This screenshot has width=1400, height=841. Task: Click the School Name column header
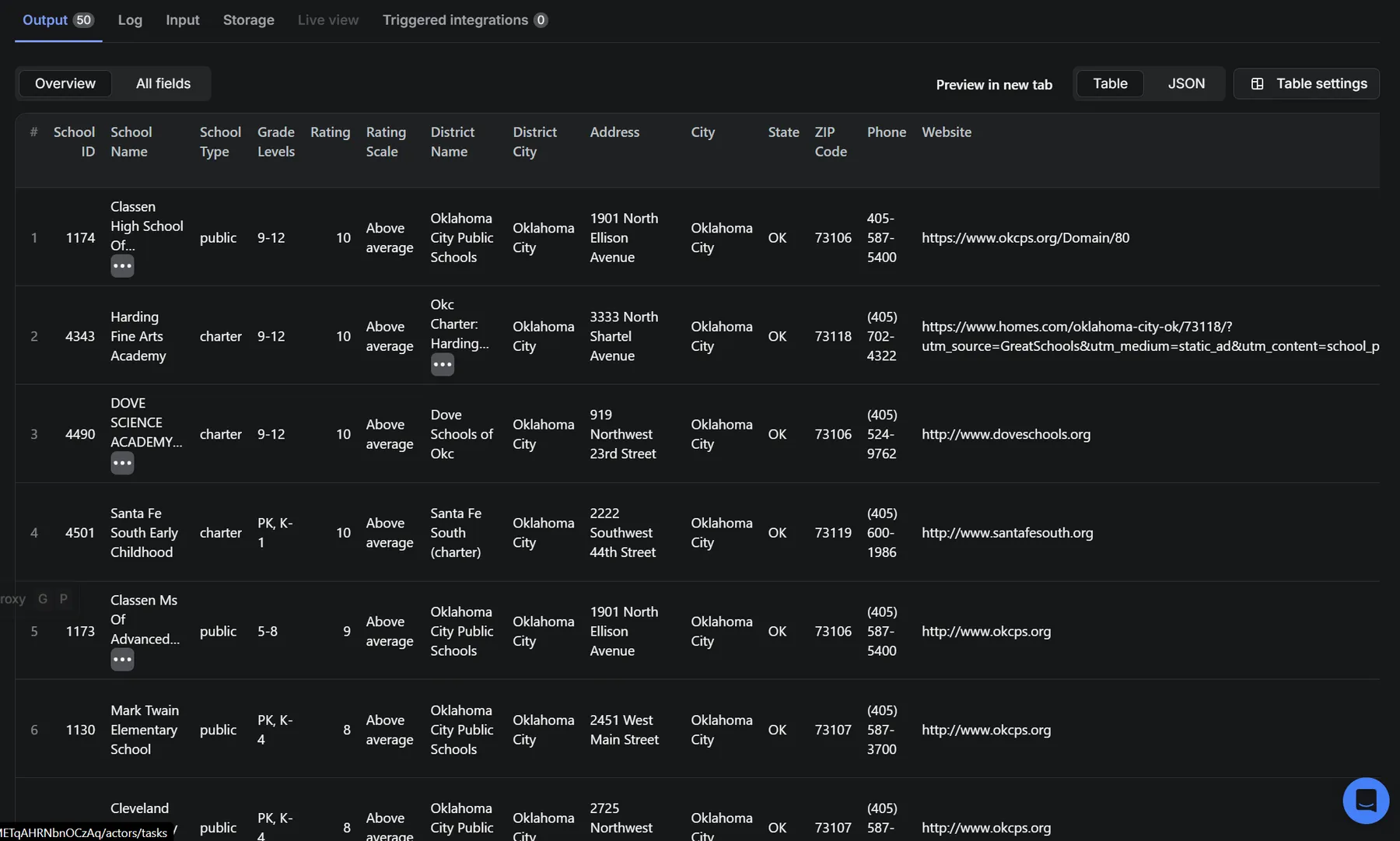(131, 142)
